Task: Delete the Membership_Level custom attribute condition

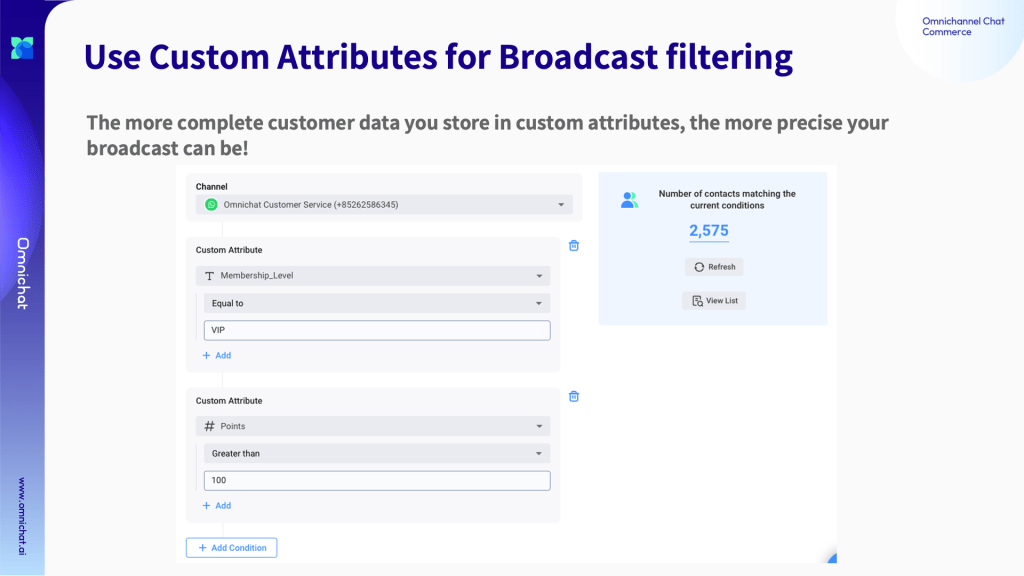Action: (x=574, y=245)
